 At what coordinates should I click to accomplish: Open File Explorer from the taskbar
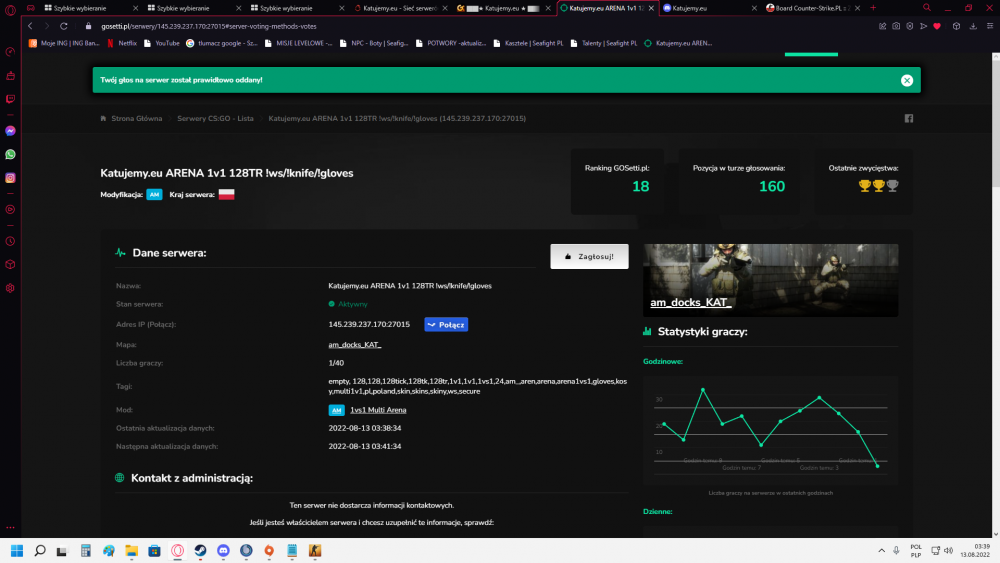point(131,550)
